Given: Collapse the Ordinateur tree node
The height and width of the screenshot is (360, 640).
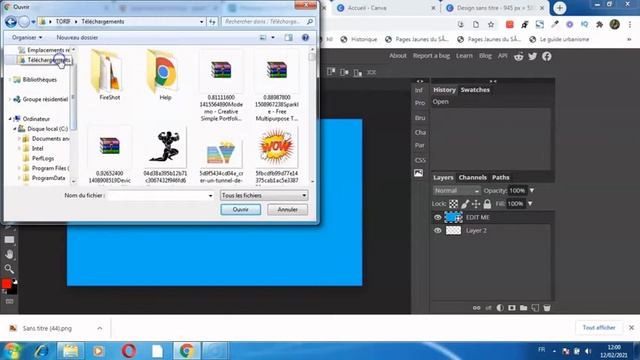Looking at the screenshot, I should click(x=10, y=119).
